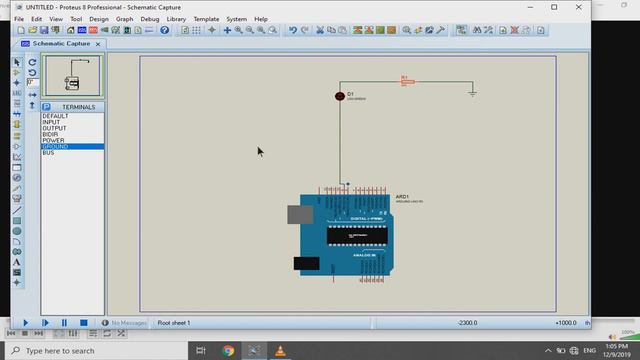Image resolution: width=640 pixels, height=360 pixels.
Task: Rotate anticlockwise with the curved arrow button
Action: pyautogui.click(x=32, y=73)
